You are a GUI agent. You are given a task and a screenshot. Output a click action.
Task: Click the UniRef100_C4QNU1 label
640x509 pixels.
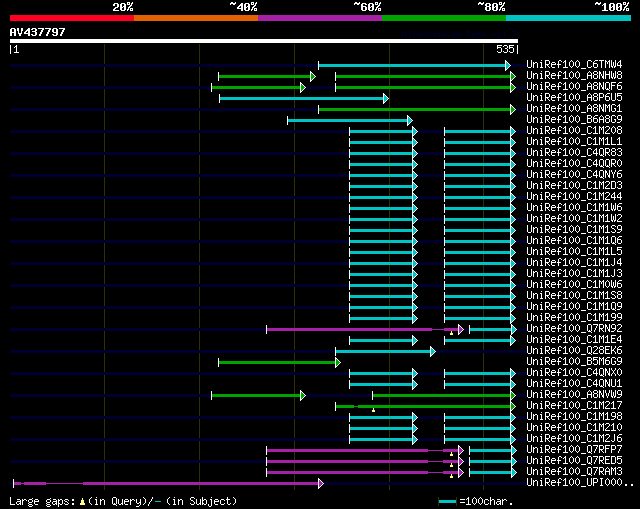574,384
